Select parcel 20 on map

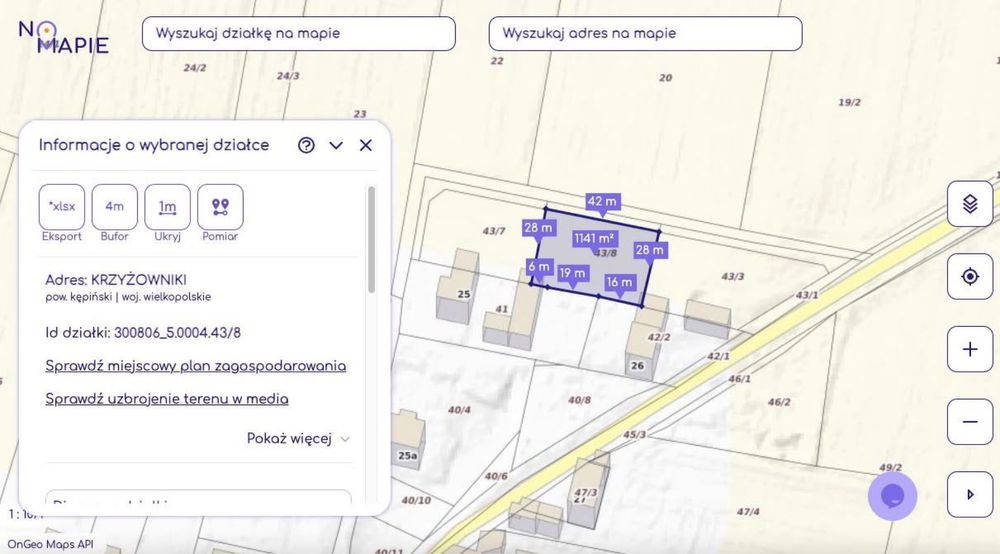[x=665, y=78]
